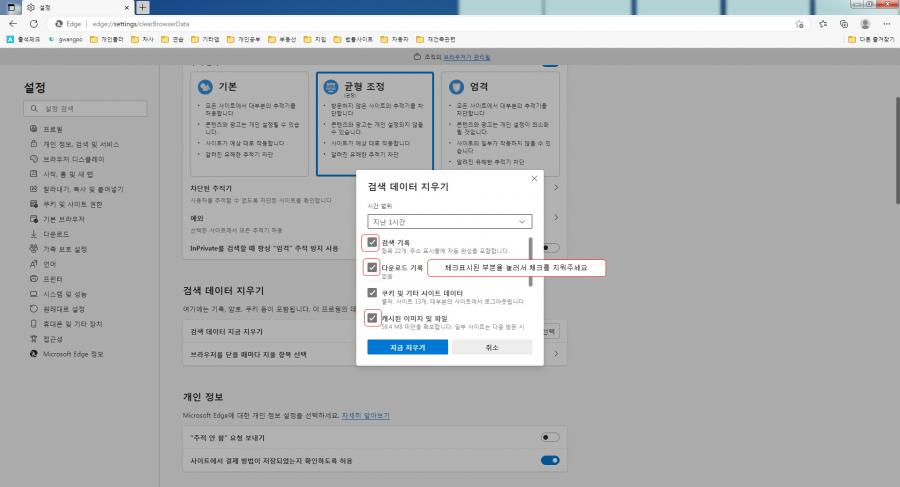This screenshot has height=487, width=900.
Task: Uncheck the 다운로드 기록 checkbox
Action: (372, 268)
